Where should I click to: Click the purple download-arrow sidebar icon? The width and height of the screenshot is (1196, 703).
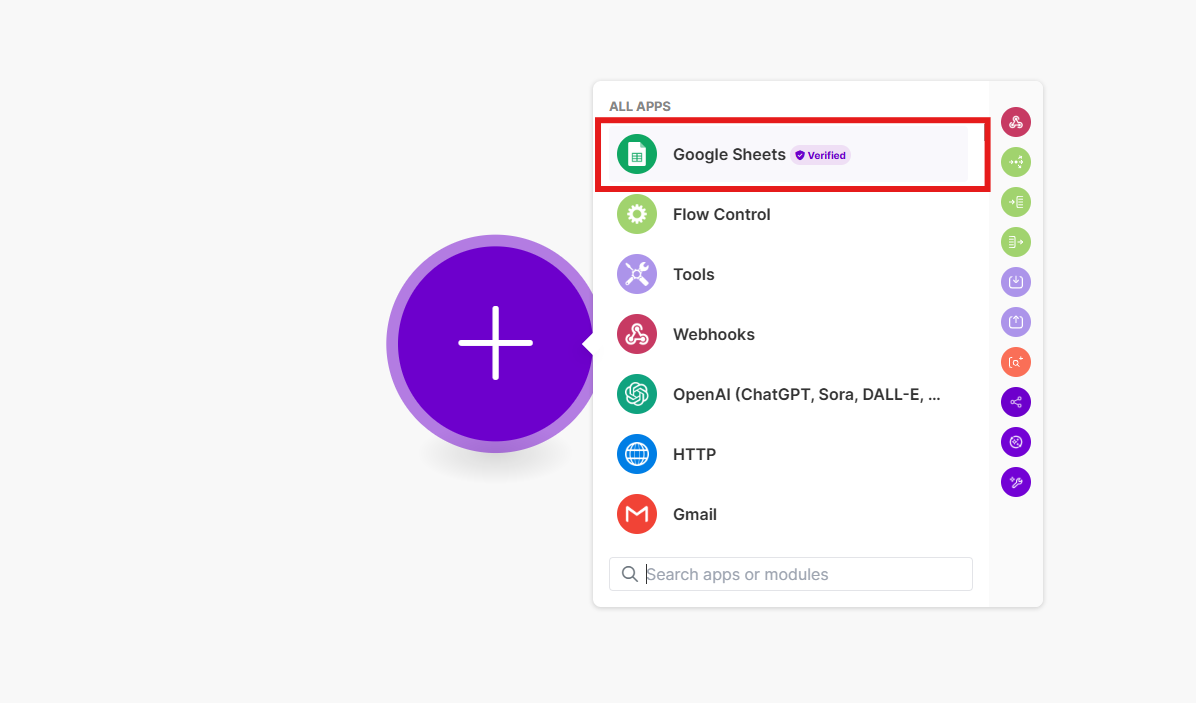tap(1016, 282)
